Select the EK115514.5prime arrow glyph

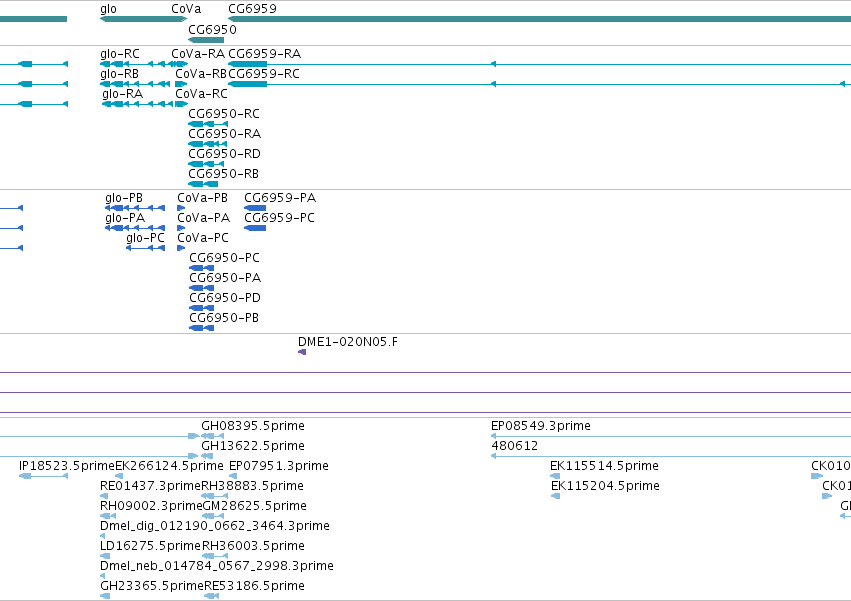pyautogui.click(x=555, y=476)
